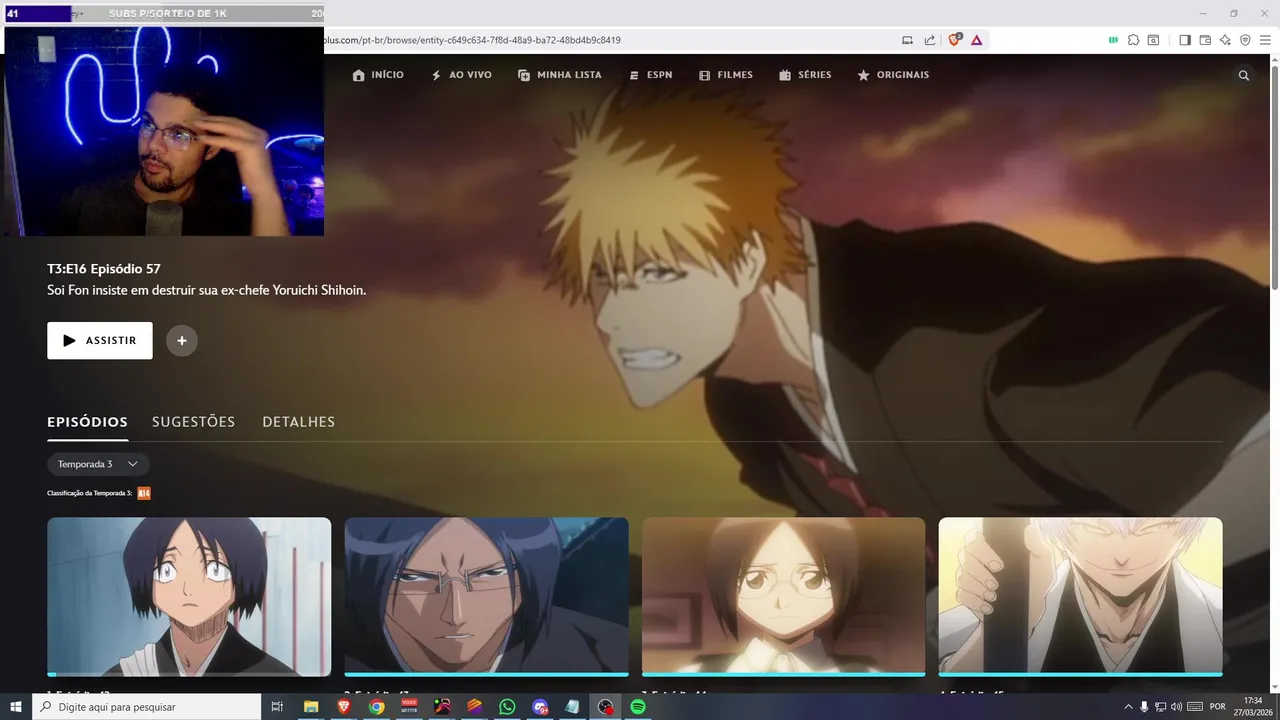The height and width of the screenshot is (720, 1280).
Task: Click the Task View taskbar icon
Action: click(277, 707)
